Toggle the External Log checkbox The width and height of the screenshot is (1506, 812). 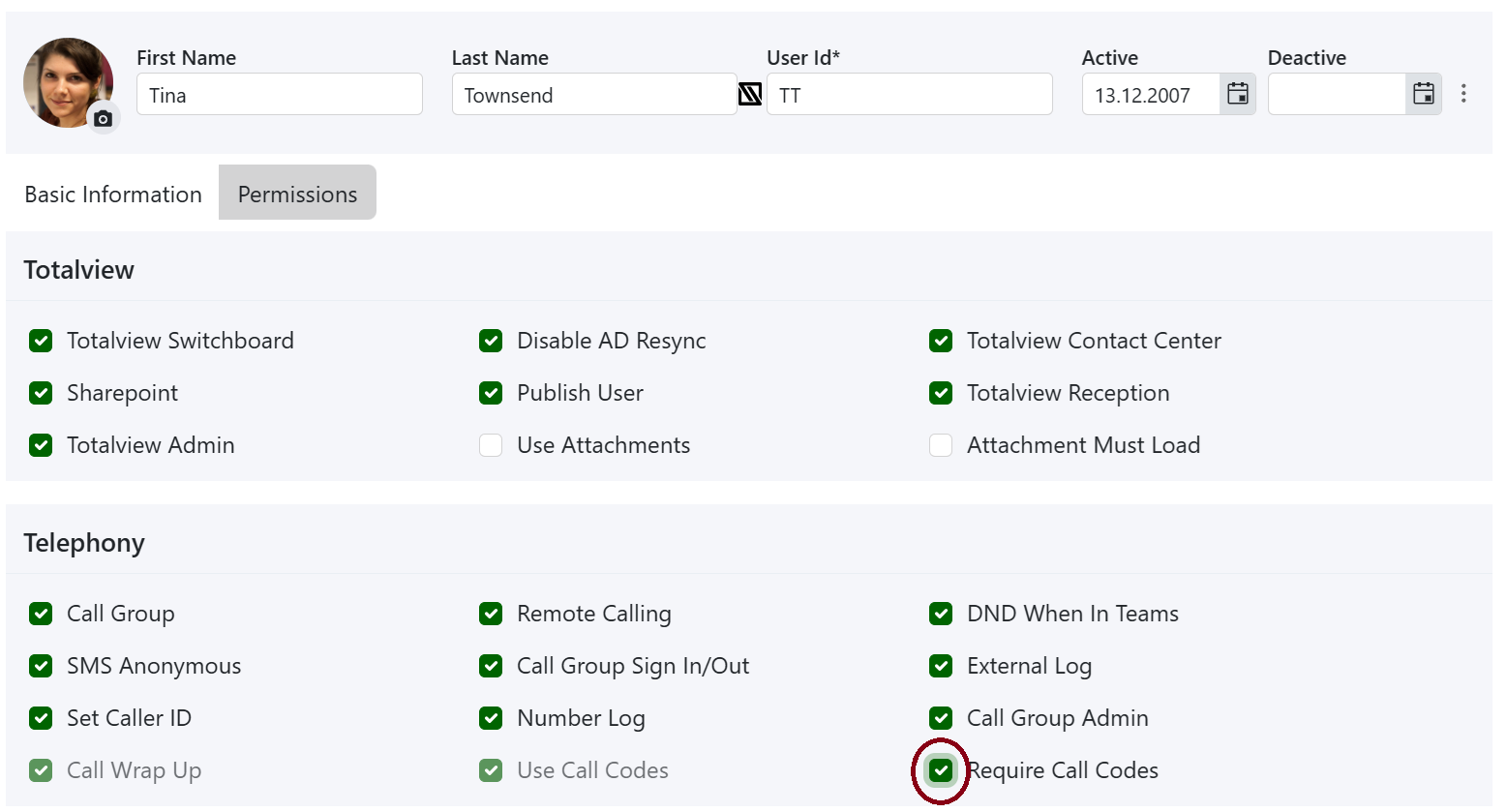(x=941, y=666)
